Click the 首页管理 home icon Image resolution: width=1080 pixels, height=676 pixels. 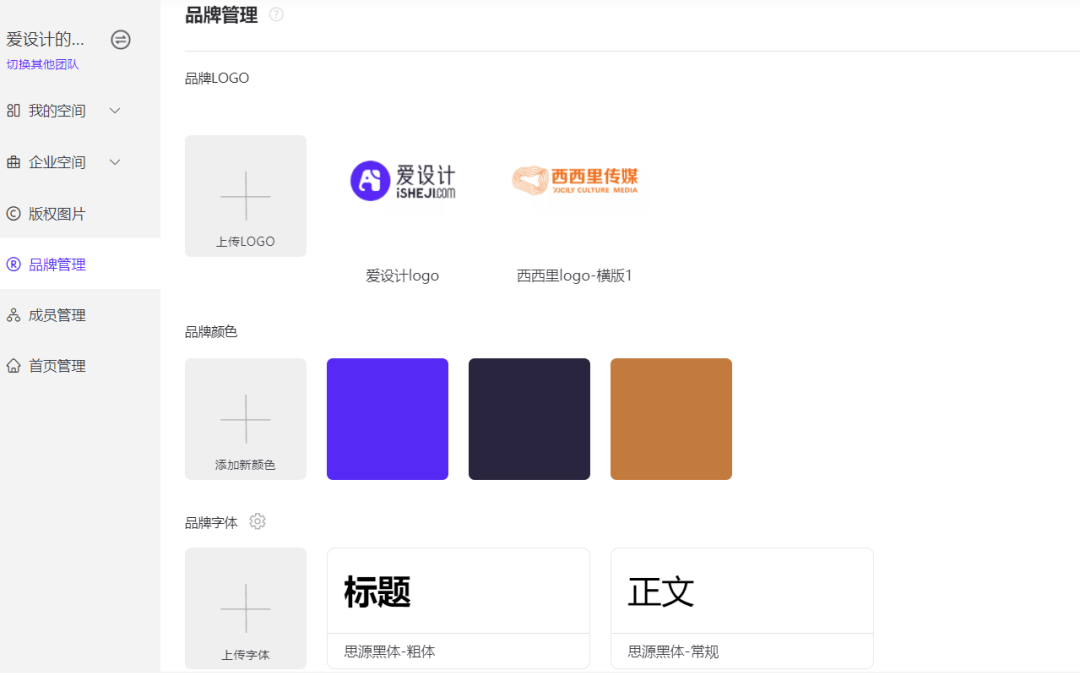(13, 366)
